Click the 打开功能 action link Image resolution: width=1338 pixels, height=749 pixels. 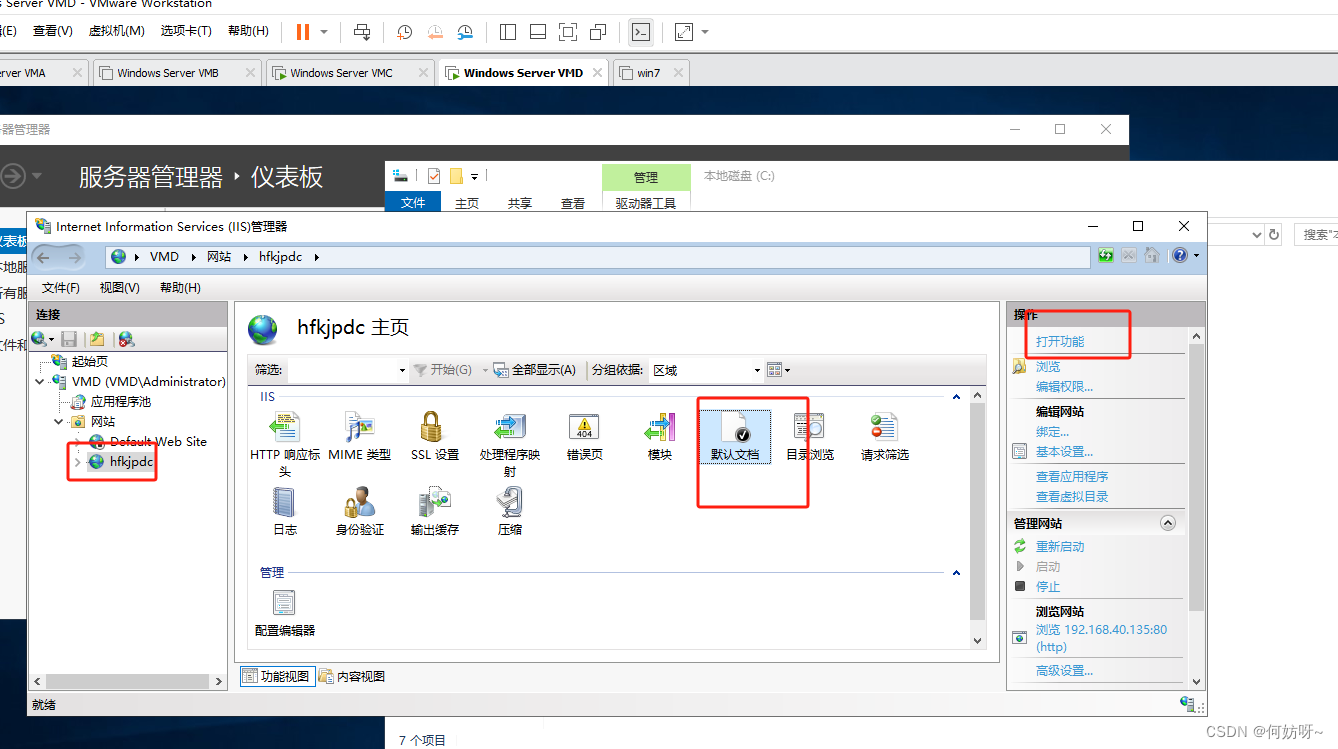(x=1060, y=342)
